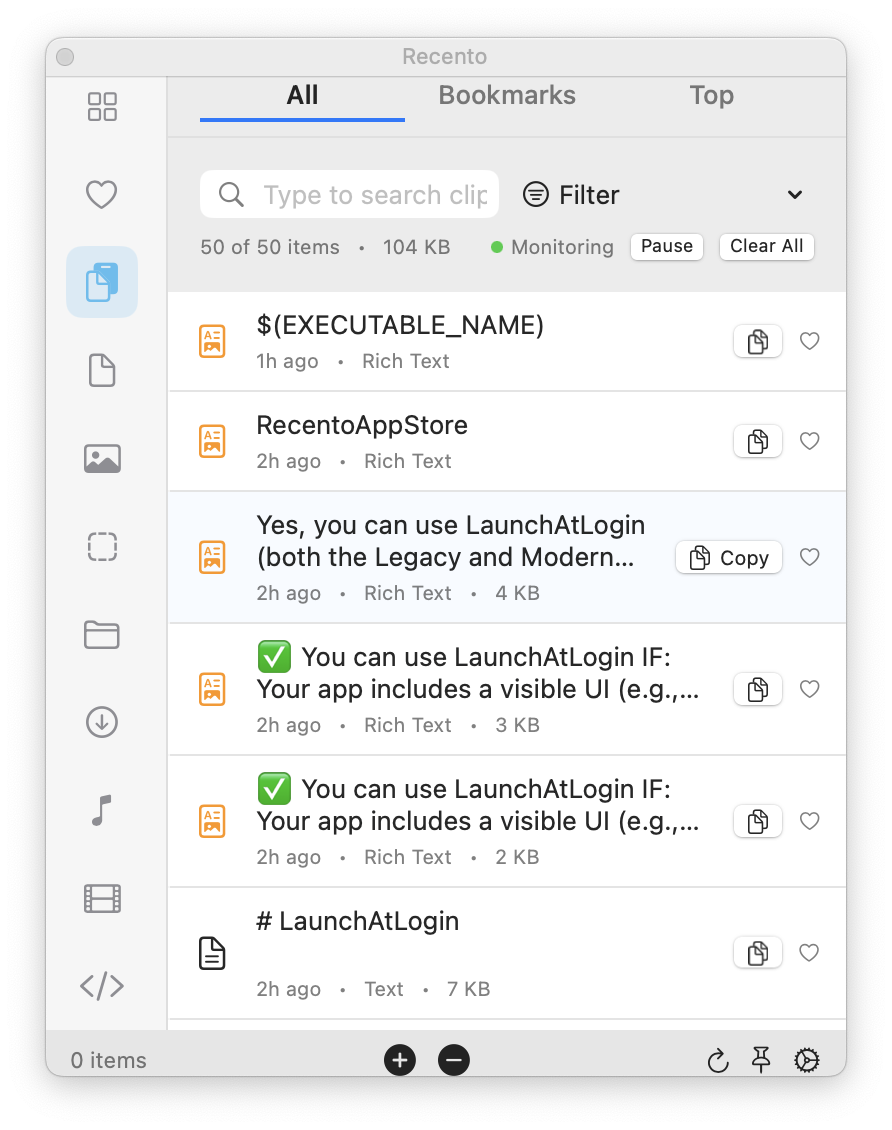The height and width of the screenshot is (1130, 892).
Task: Switch to the Top tab
Action: 711,95
